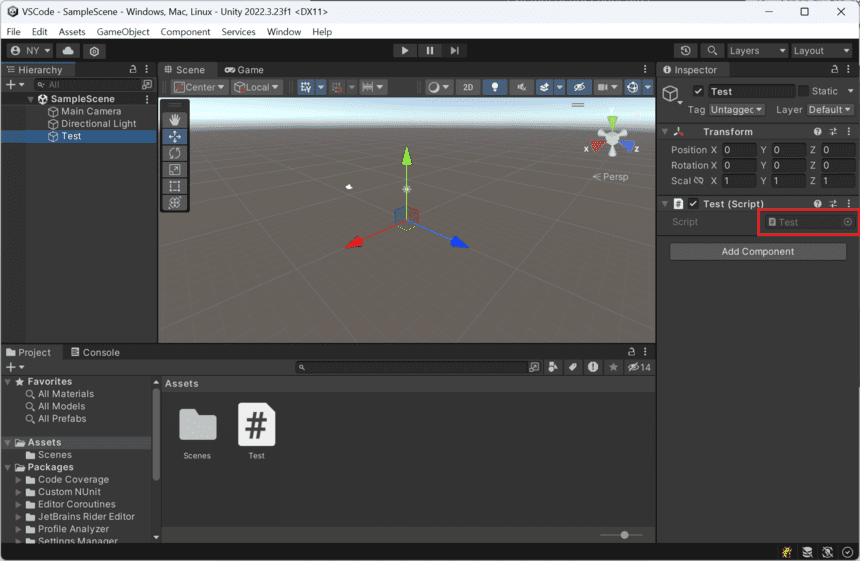The width and height of the screenshot is (860, 561).
Task: Open Project create plus menu
Action: (x=14, y=367)
